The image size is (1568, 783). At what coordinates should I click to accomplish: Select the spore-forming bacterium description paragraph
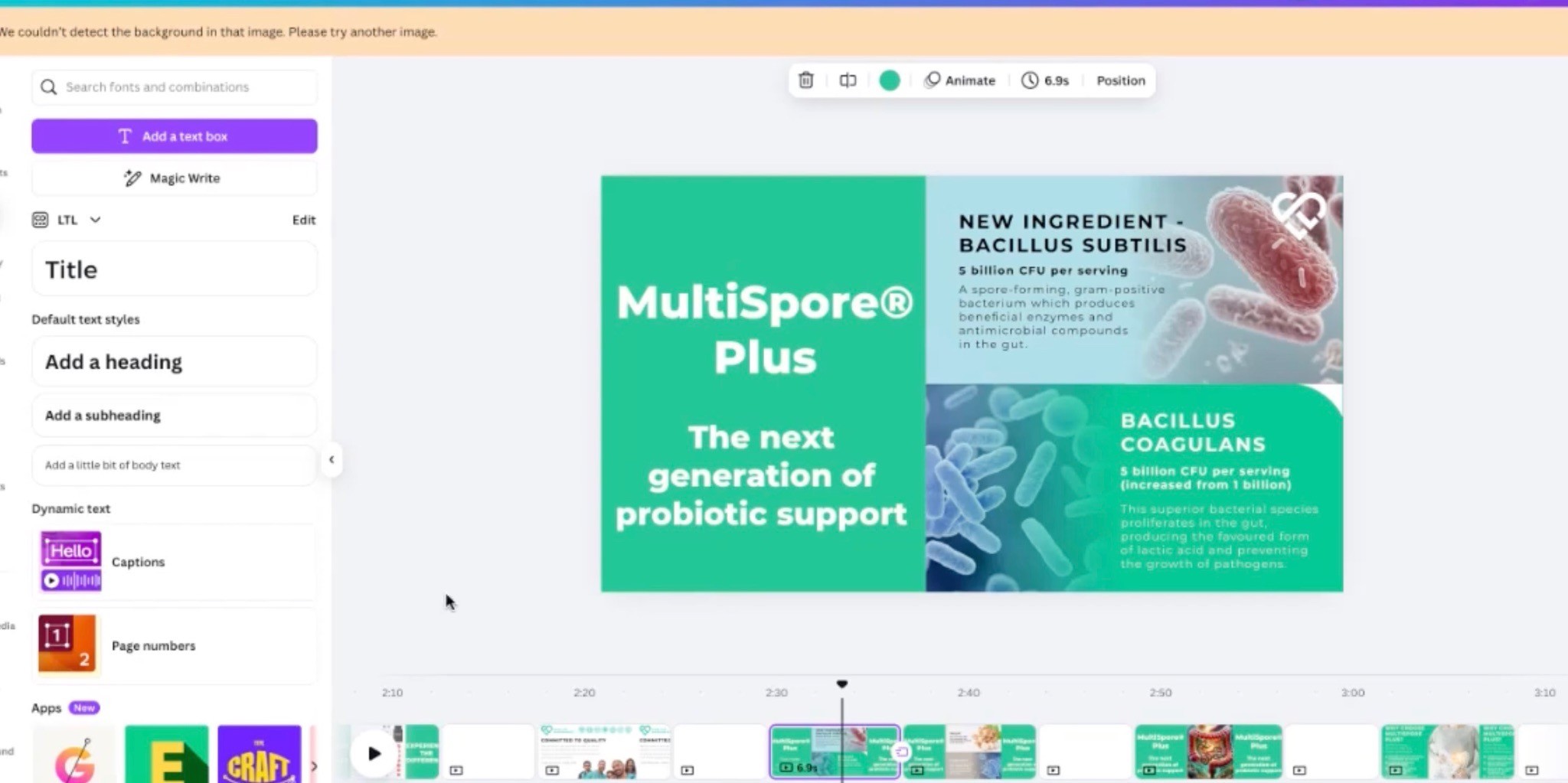(1062, 317)
